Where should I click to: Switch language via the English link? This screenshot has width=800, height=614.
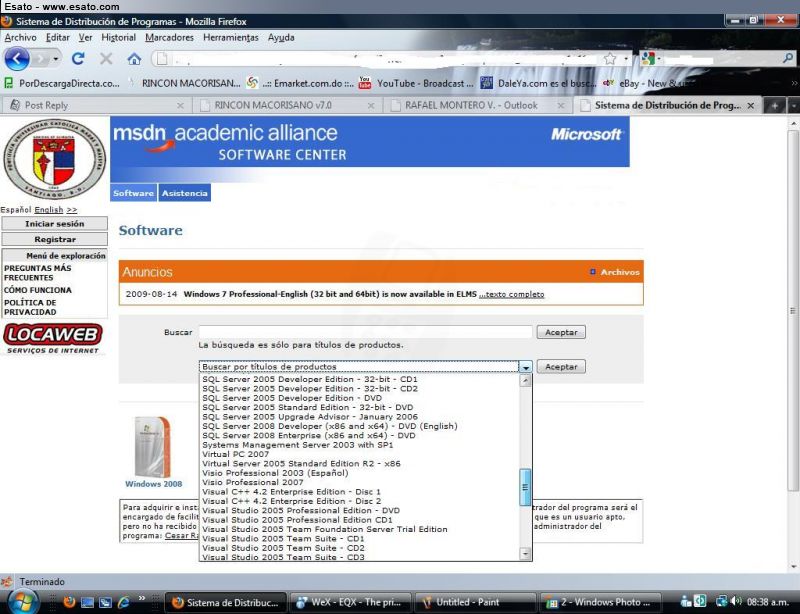(49, 210)
